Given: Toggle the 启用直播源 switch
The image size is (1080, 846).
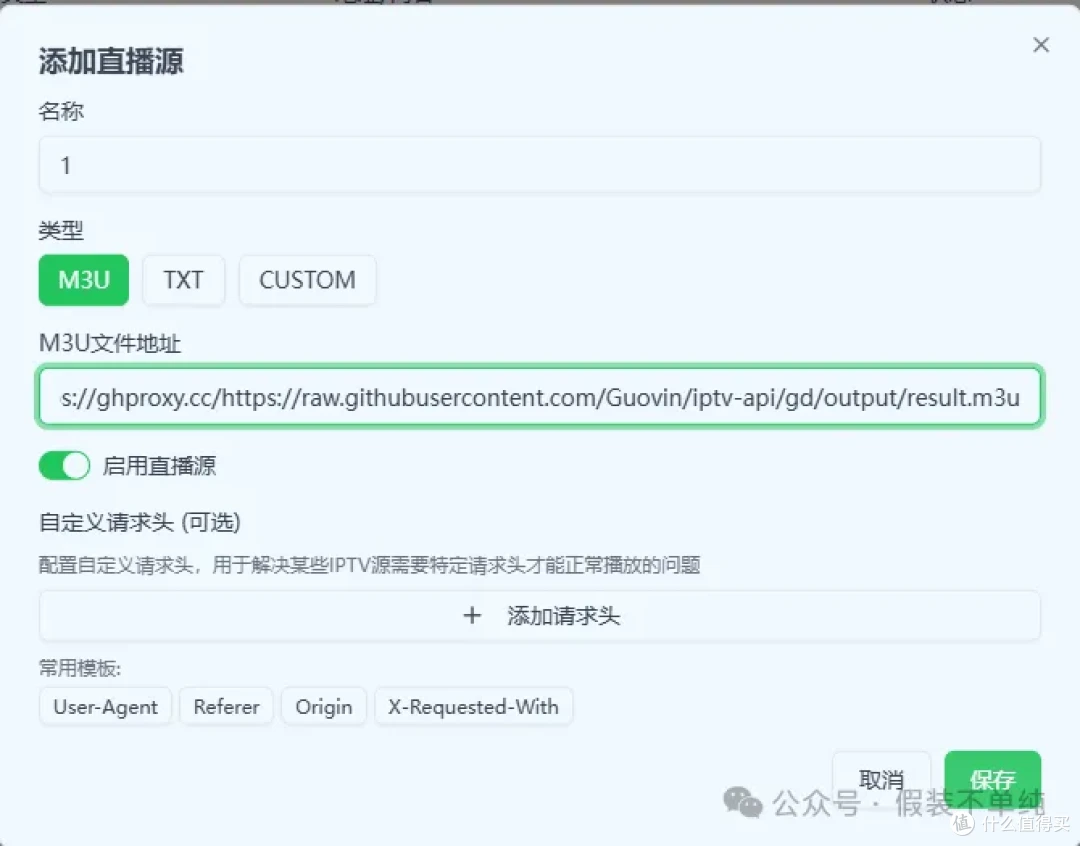Looking at the screenshot, I should (64, 466).
